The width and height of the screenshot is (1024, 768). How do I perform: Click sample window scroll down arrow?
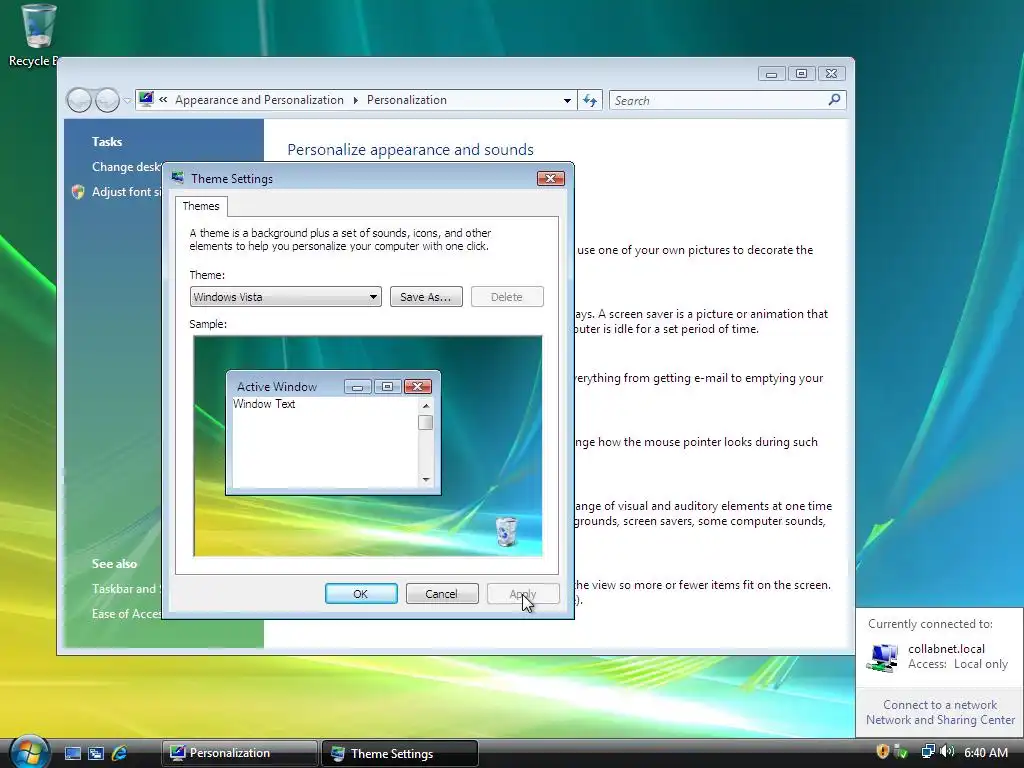pos(426,479)
